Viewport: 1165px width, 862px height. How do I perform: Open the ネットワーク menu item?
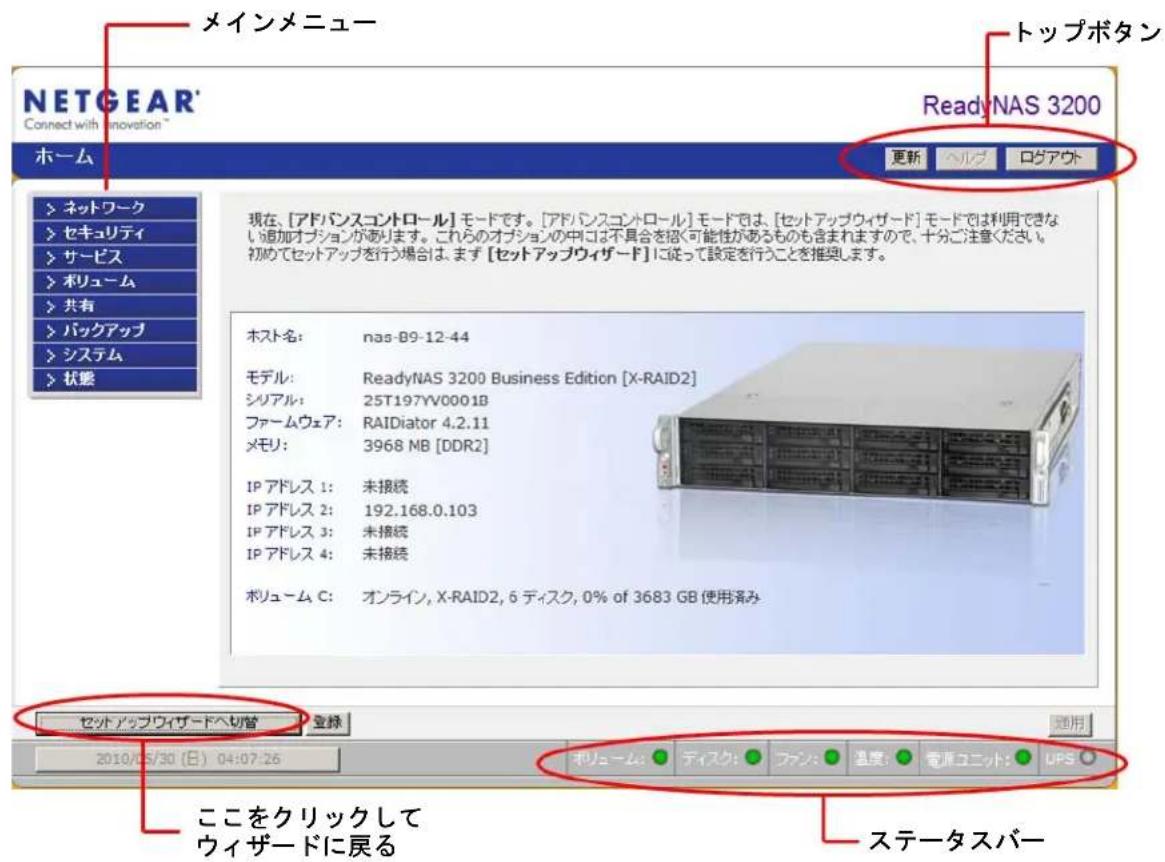click(115, 208)
